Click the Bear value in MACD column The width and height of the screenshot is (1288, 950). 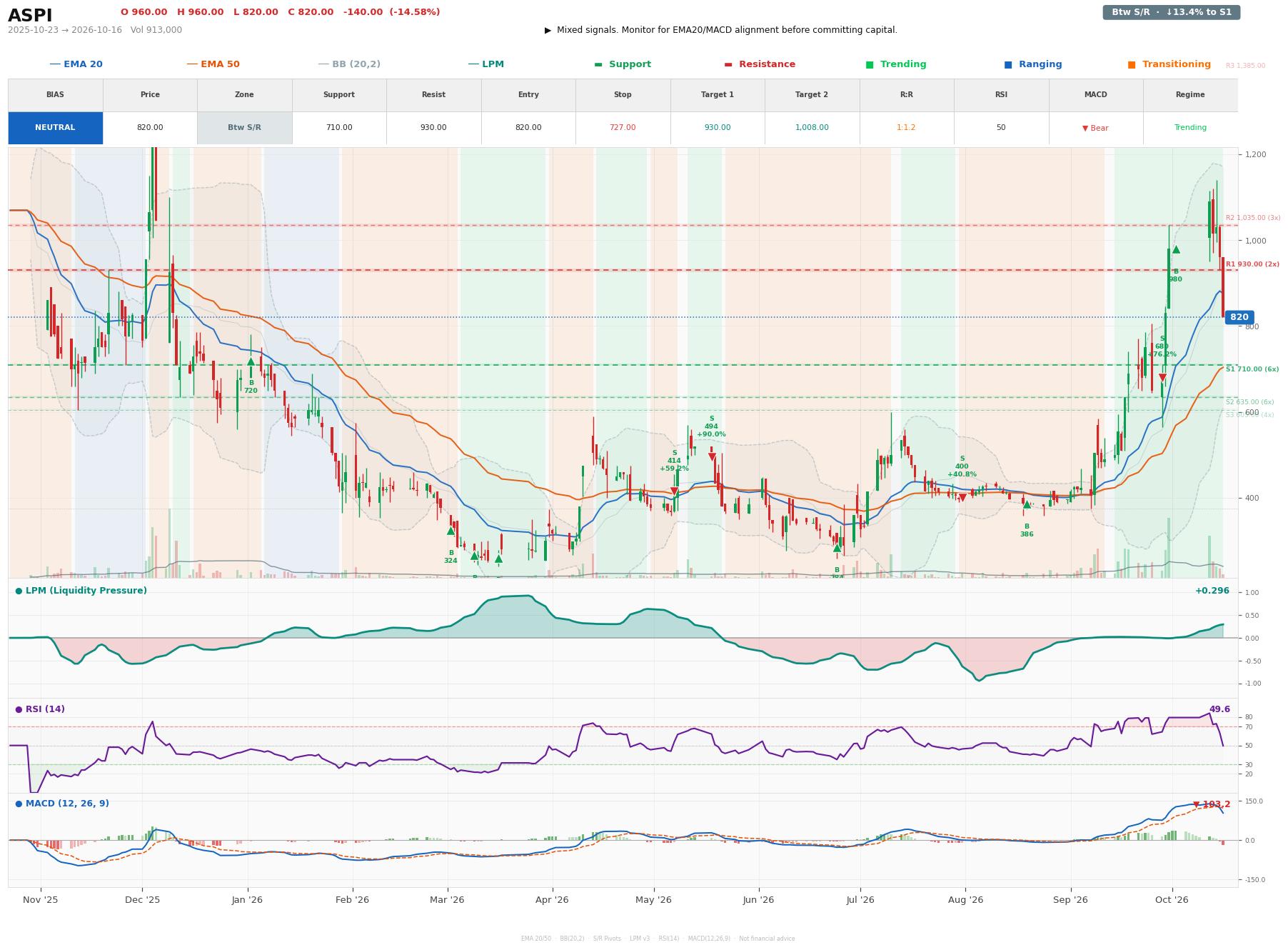pyautogui.click(x=1095, y=129)
